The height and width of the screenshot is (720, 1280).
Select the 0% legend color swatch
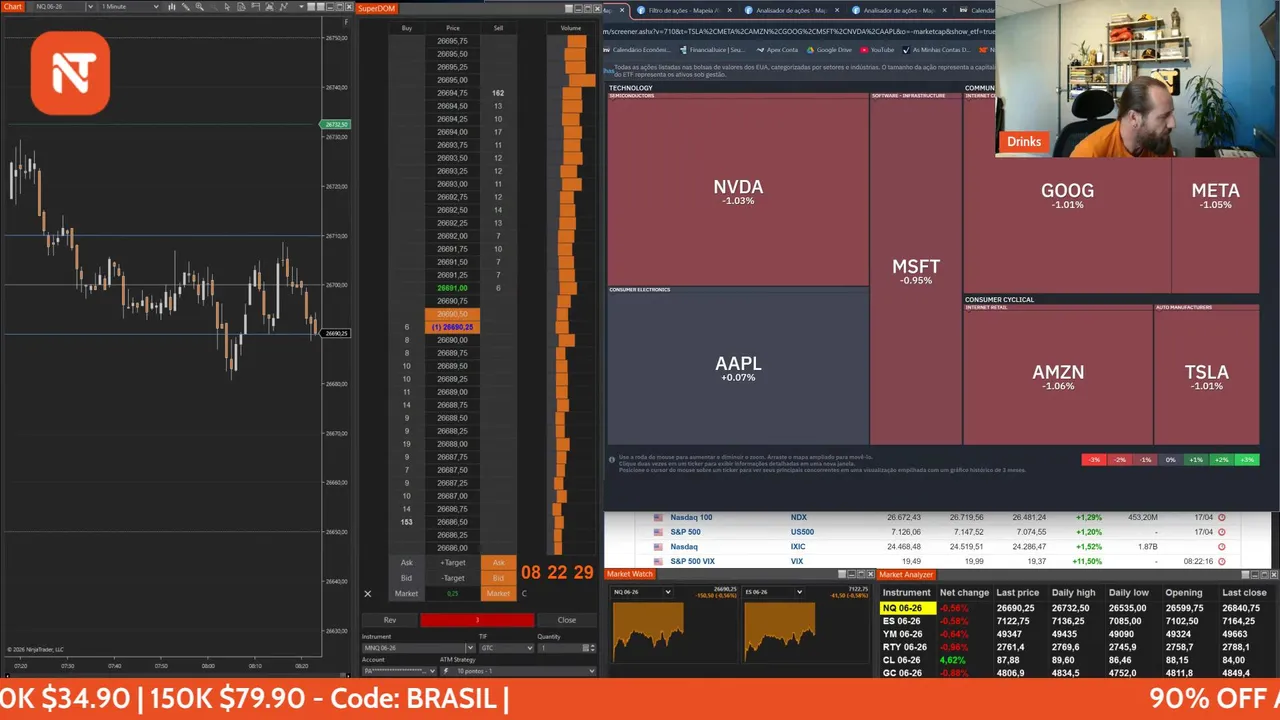point(1170,459)
